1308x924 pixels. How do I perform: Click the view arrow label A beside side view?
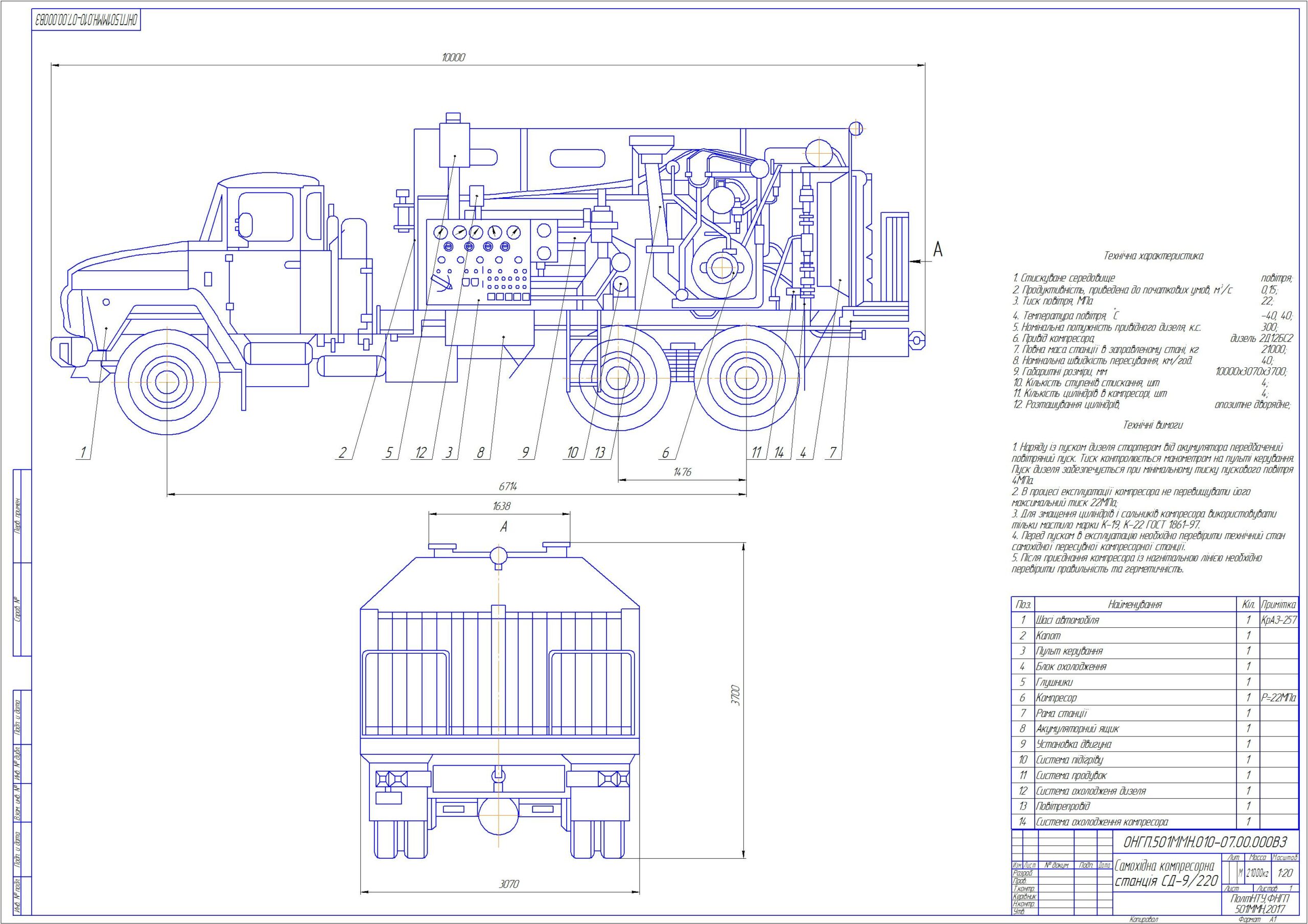pyautogui.click(x=938, y=249)
